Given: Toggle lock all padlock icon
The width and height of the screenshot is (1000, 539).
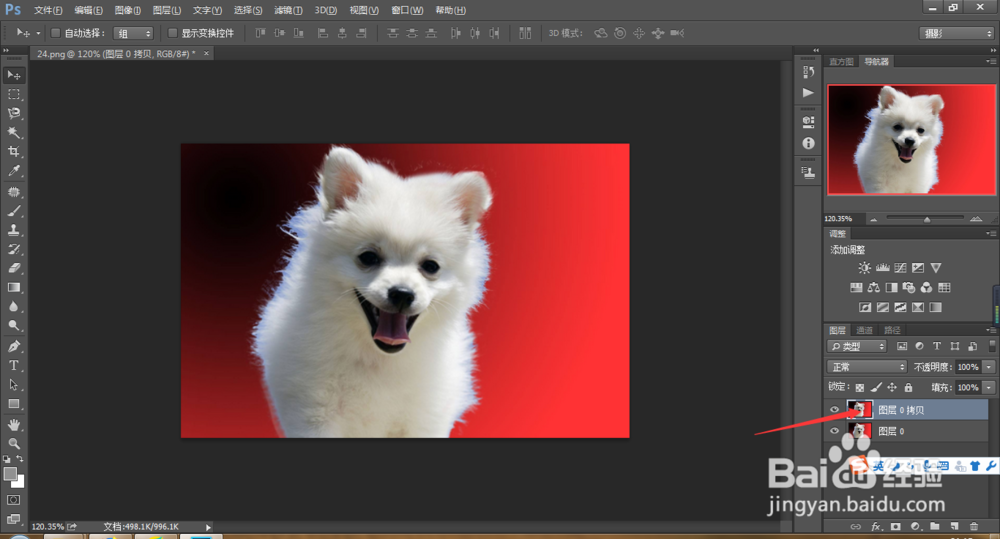Looking at the screenshot, I should [908, 387].
